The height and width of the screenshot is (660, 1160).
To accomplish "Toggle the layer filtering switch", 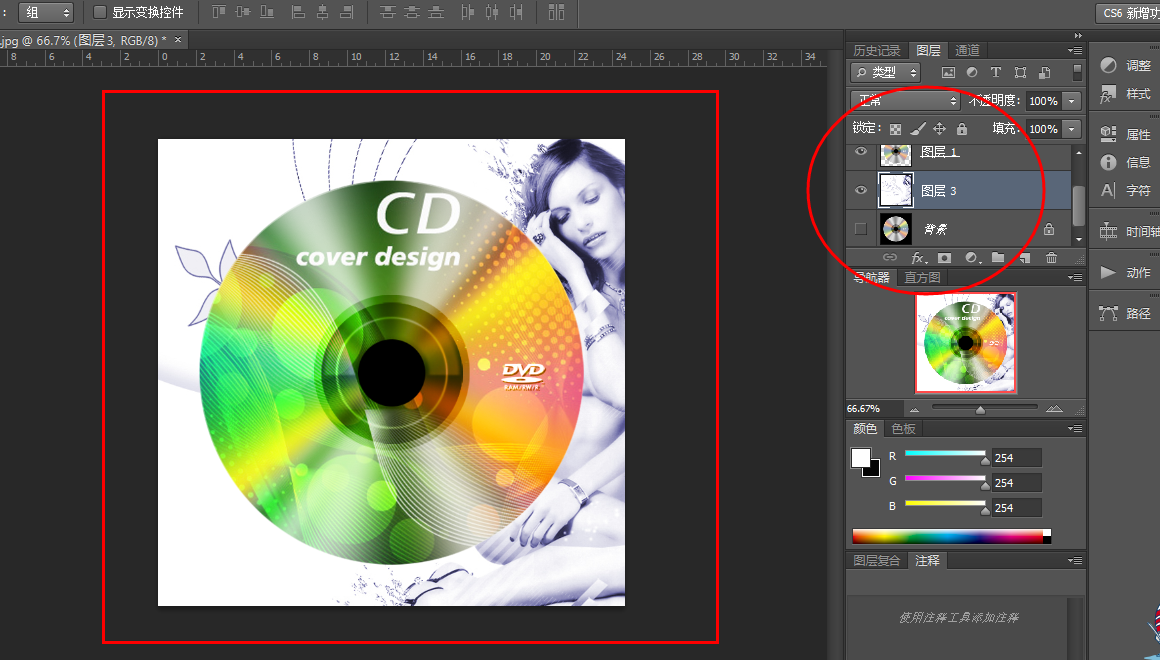I will (x=1077, y=72).
